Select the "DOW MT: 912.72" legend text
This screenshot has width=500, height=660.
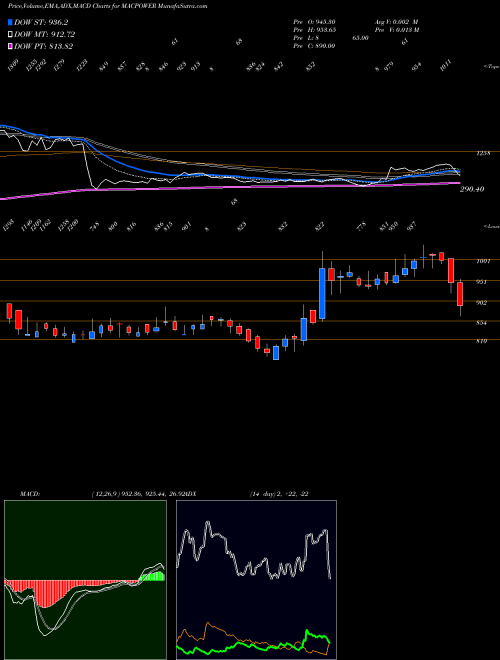tap(45, 35)
